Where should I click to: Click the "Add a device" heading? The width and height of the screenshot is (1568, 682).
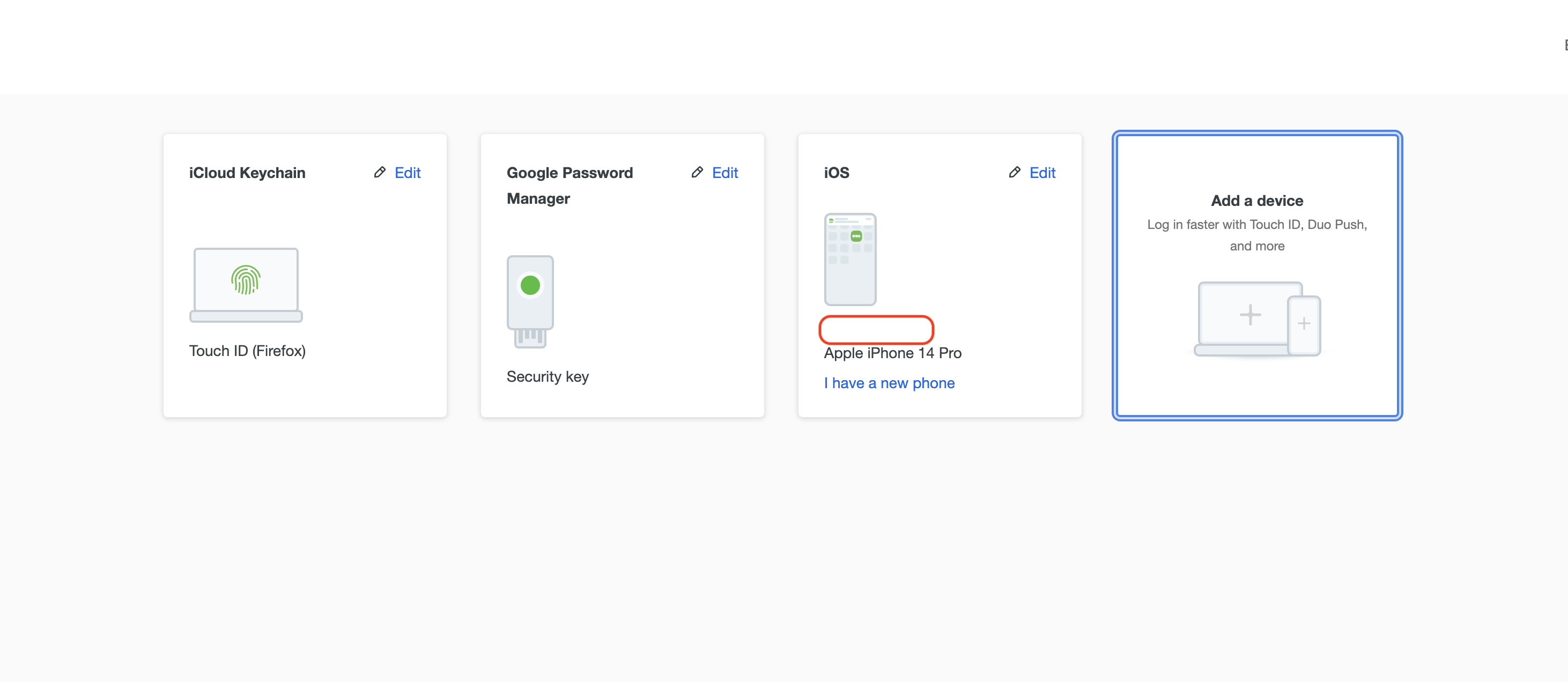pos(1257,201)
